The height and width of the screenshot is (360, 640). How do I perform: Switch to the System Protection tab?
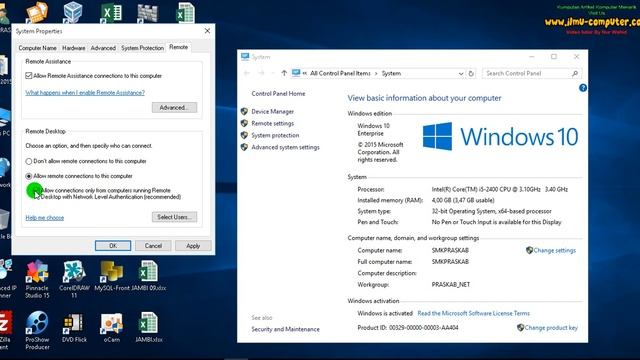[142, 48]
